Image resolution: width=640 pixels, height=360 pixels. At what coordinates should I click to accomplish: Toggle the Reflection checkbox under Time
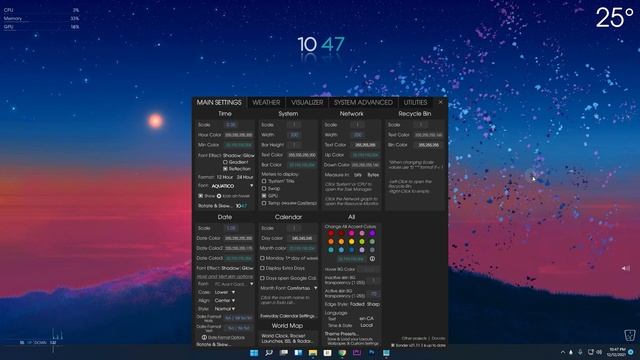[x=225, y=169]
